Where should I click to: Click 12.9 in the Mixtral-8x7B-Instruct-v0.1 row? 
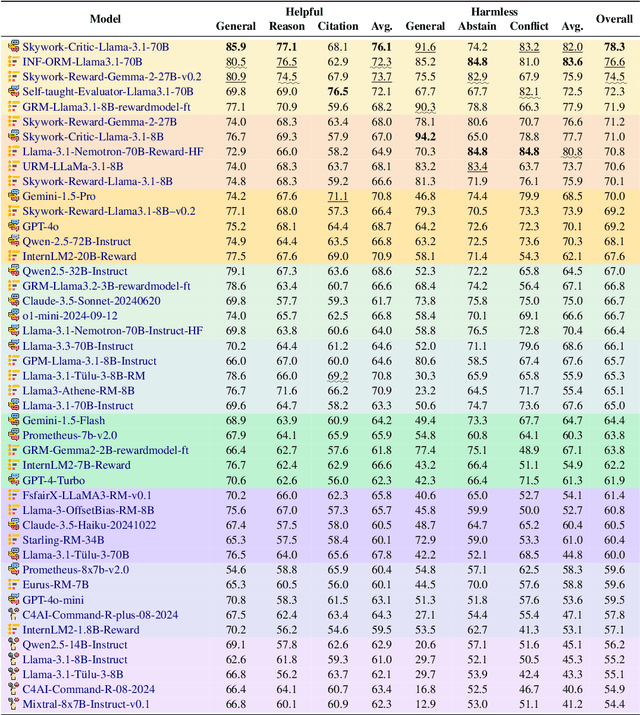425,704
